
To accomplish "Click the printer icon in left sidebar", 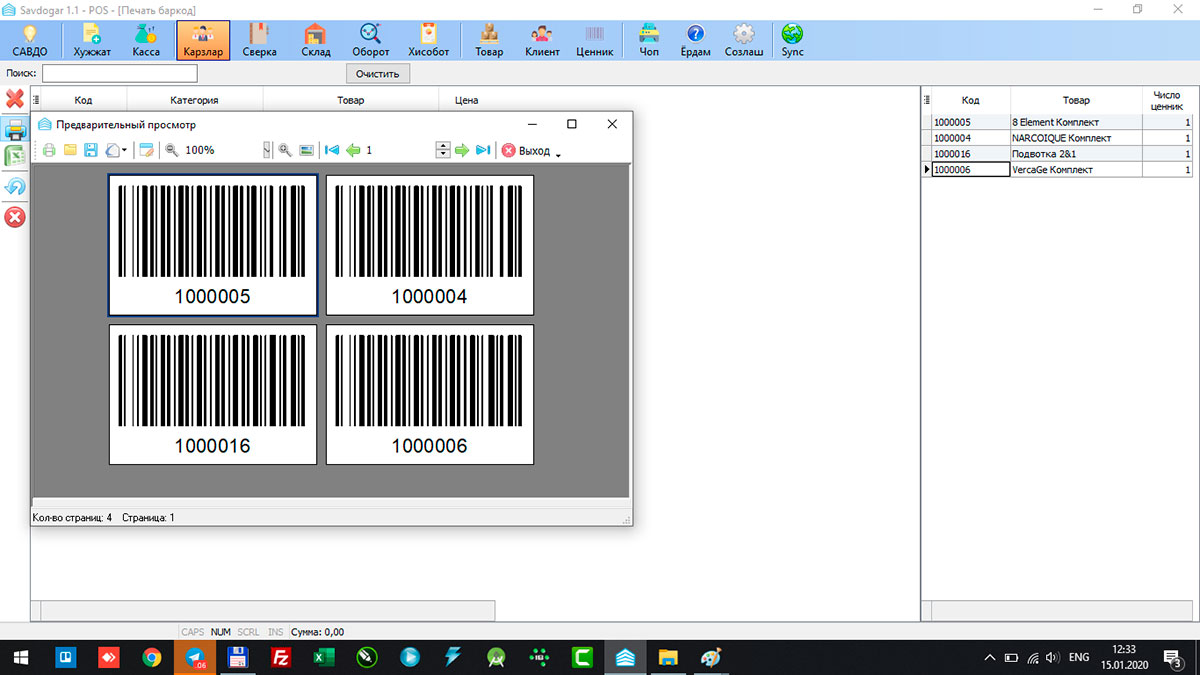I will point(15,128).
